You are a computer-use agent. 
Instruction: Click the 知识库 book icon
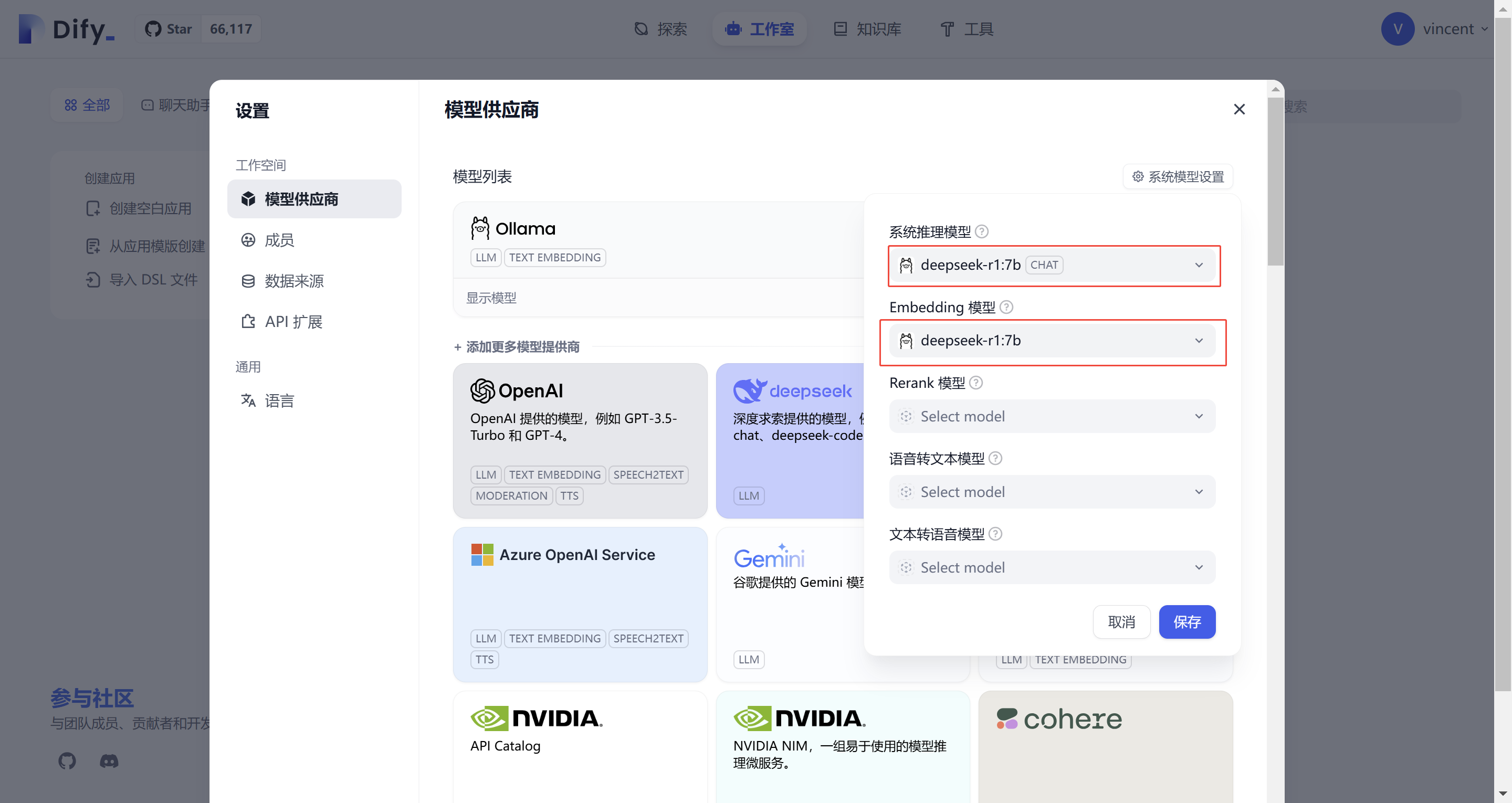tap(840, 29)
